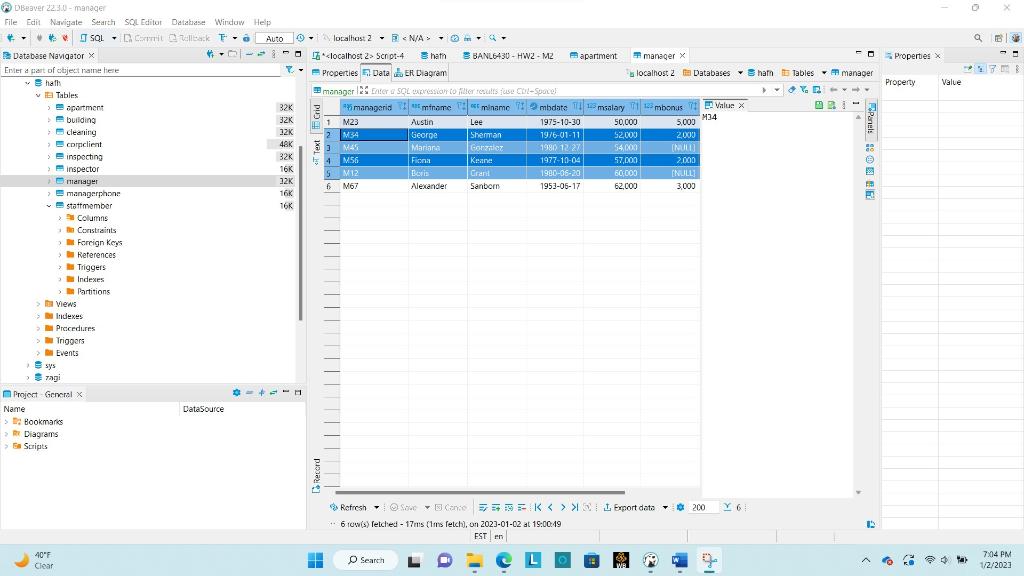
Task: Toggle Auto commit mode field
Action: (274, 39)
